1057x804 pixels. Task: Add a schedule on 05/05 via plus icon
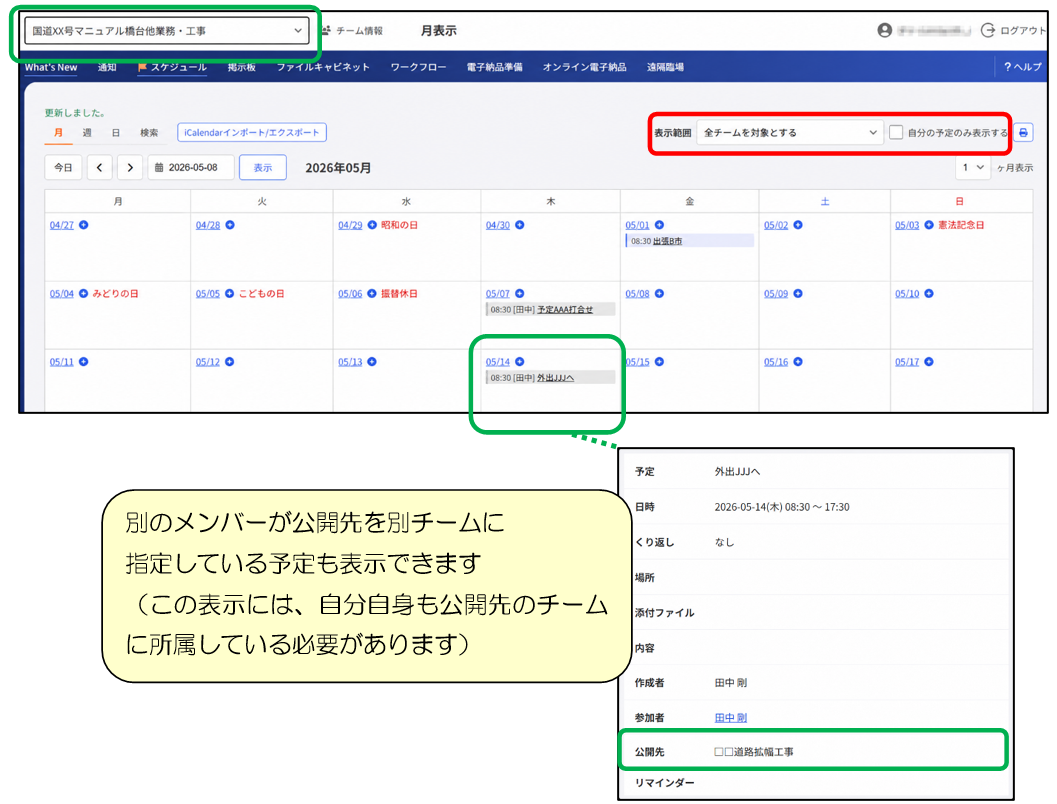click(x=230, y=294)
